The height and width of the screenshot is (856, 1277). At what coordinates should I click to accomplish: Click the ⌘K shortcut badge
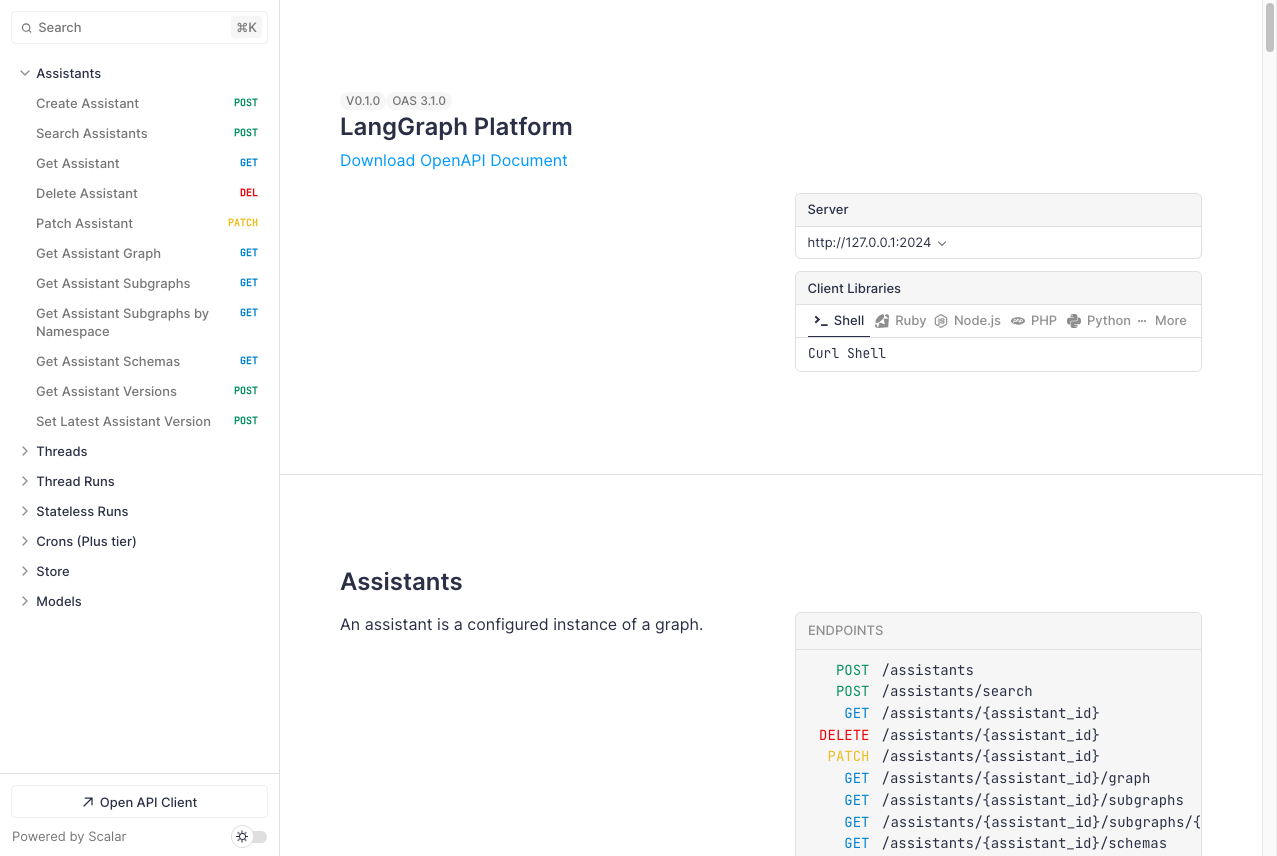[246, 28]
